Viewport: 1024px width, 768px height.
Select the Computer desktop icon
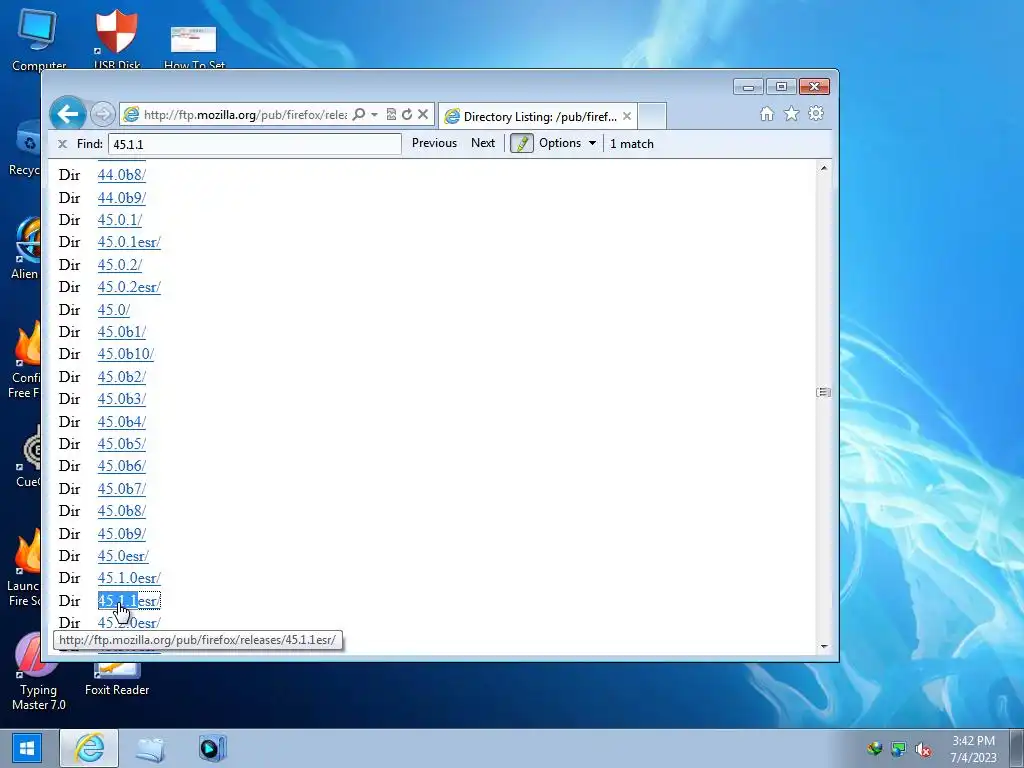[x=39, y=39]
